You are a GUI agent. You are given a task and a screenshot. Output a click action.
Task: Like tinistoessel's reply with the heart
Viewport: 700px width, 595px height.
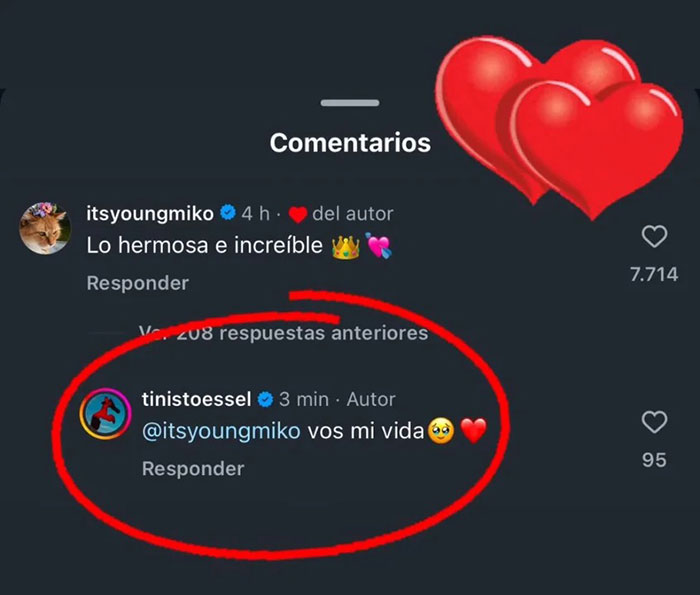click(654, 424)
